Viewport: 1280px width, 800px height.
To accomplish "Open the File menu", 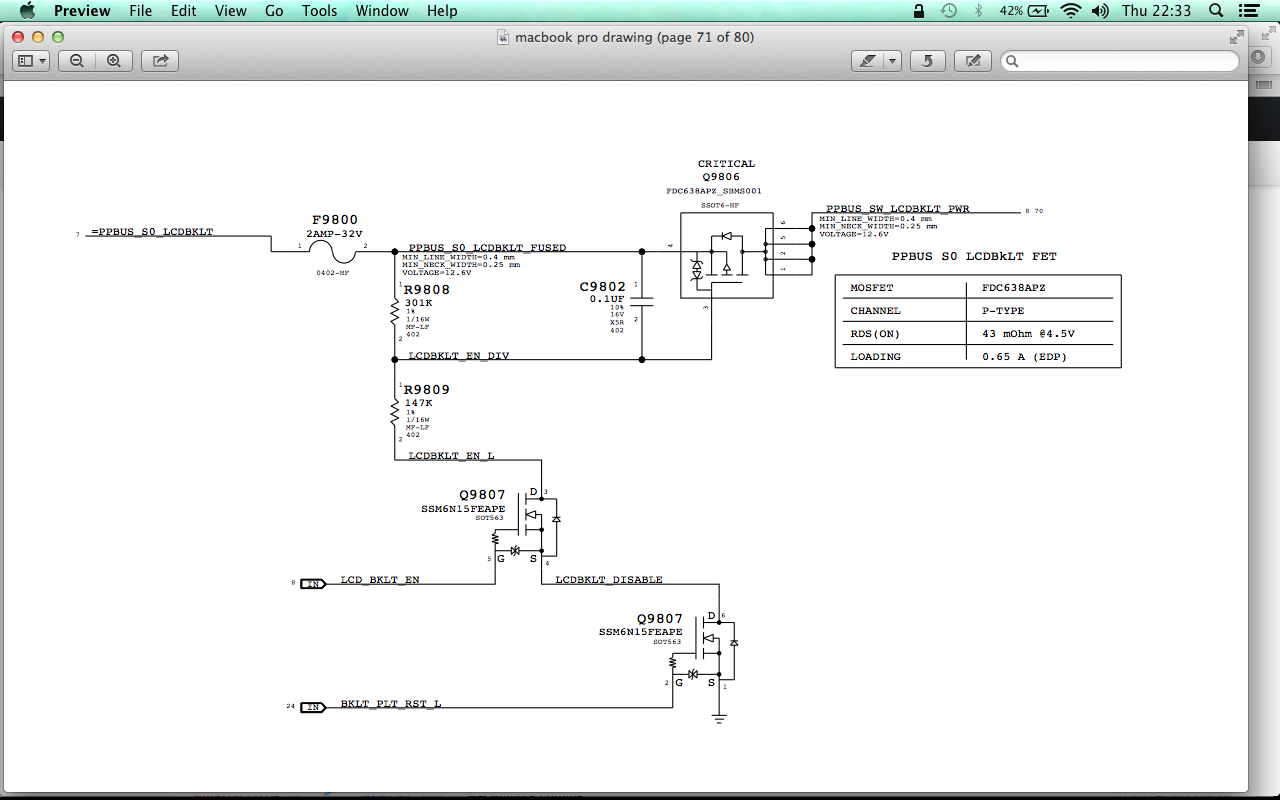I will (x=141, y=11).
